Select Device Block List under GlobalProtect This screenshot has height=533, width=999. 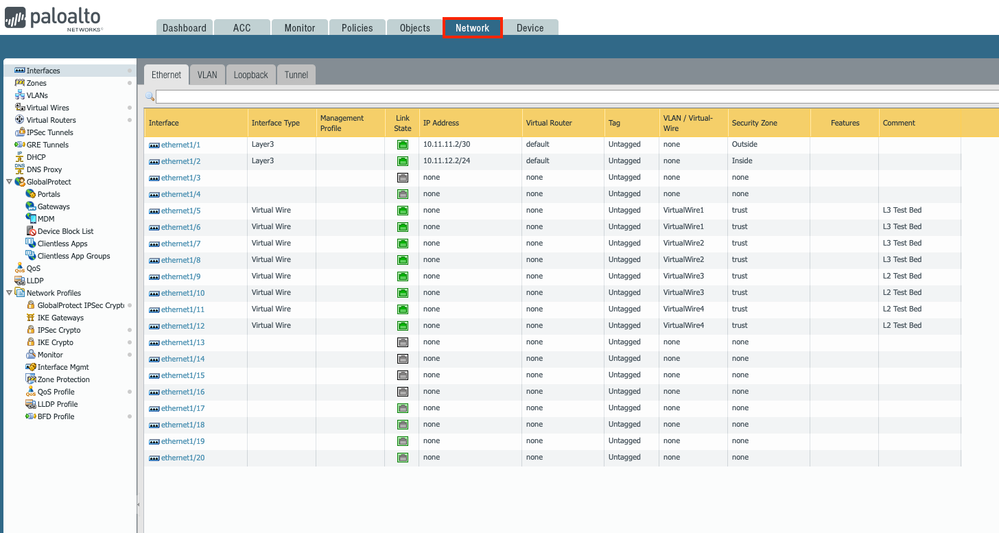coord(65,231)
